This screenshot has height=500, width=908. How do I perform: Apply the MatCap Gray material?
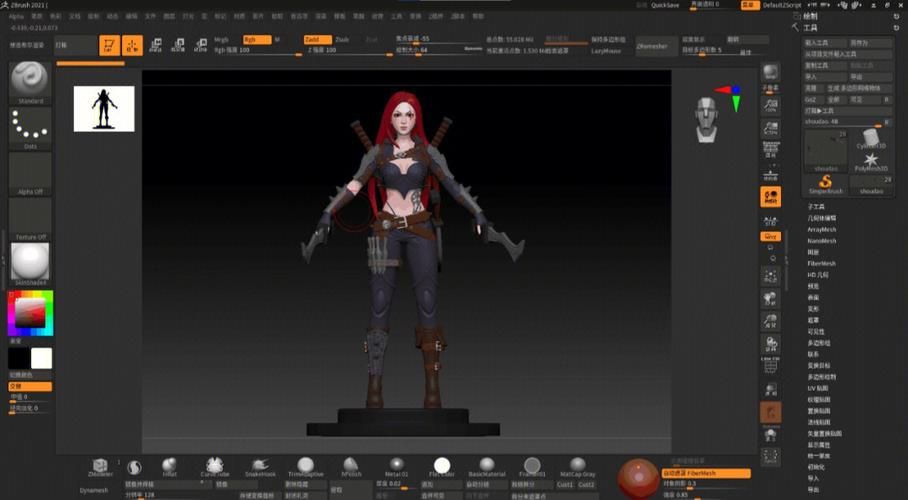pos(577,466)
